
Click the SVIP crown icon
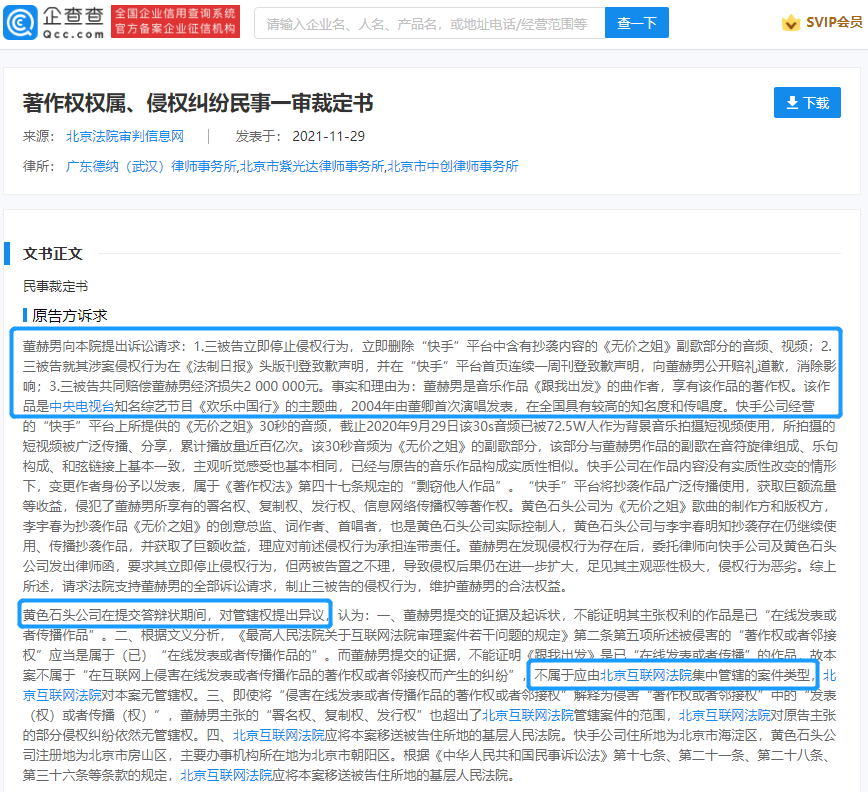790,23
